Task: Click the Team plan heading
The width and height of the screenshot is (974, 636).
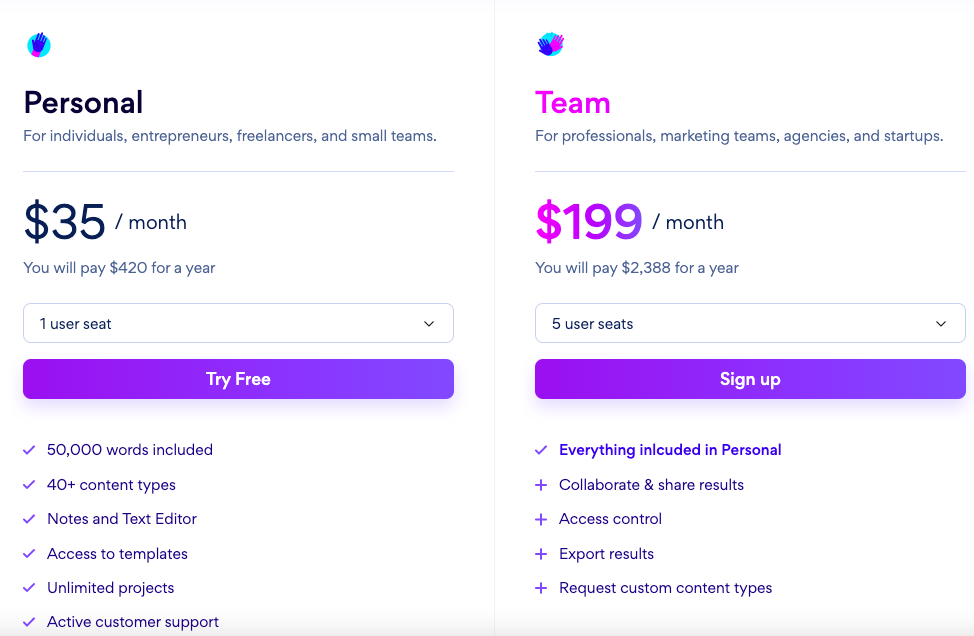Action: pyautogui.click(x=573, y=102)
